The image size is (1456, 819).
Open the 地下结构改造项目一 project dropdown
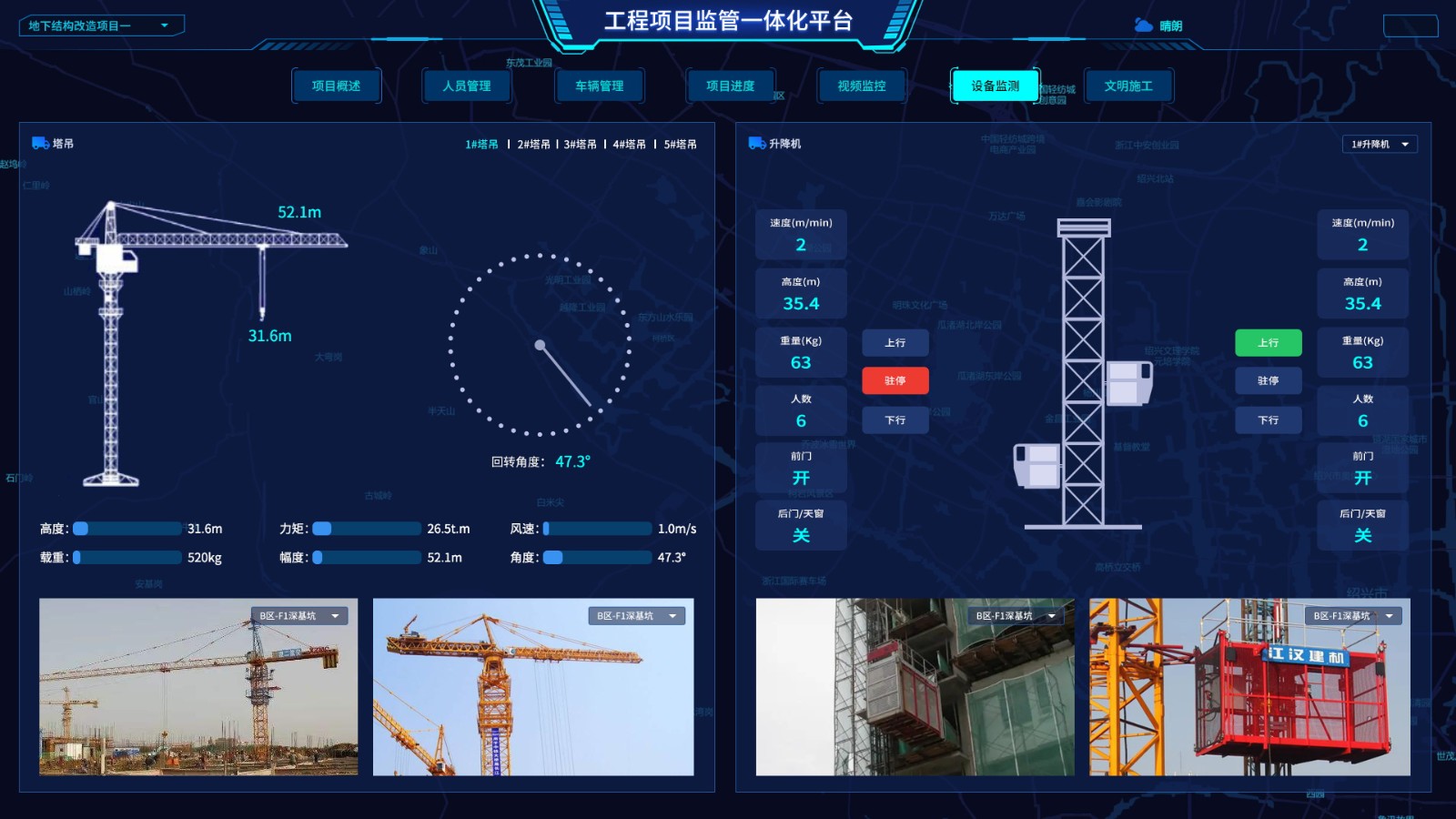101,25
